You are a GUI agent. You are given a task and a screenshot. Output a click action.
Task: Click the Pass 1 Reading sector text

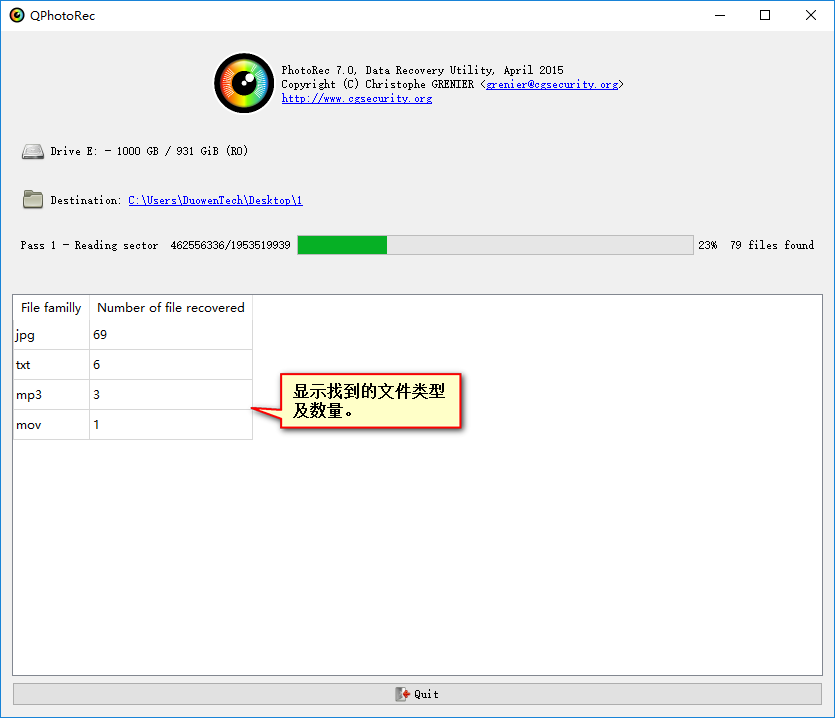(x=89, y=245)
